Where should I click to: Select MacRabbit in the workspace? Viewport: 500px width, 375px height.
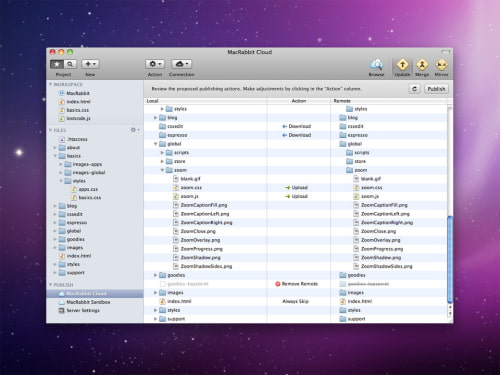tap(78, 93)
